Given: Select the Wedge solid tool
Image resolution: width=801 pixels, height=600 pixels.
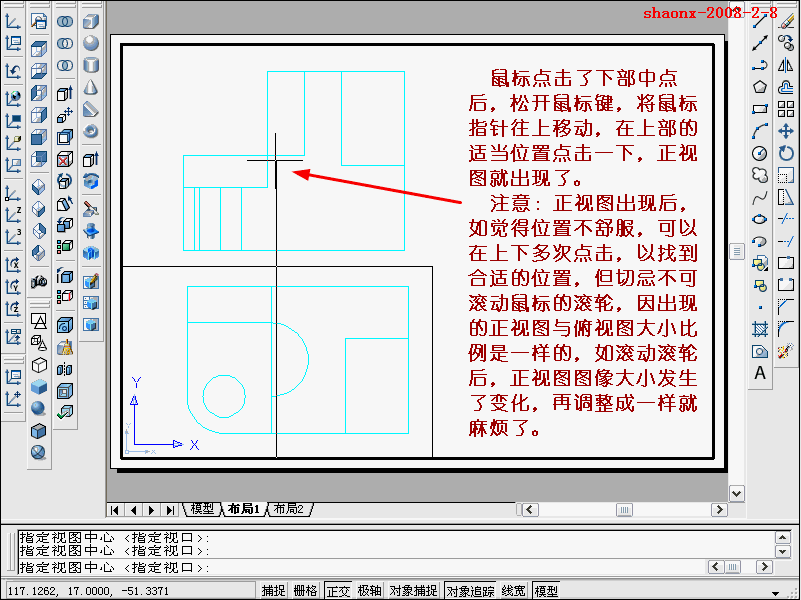Looking at the screenshot, I should [91, 109].
